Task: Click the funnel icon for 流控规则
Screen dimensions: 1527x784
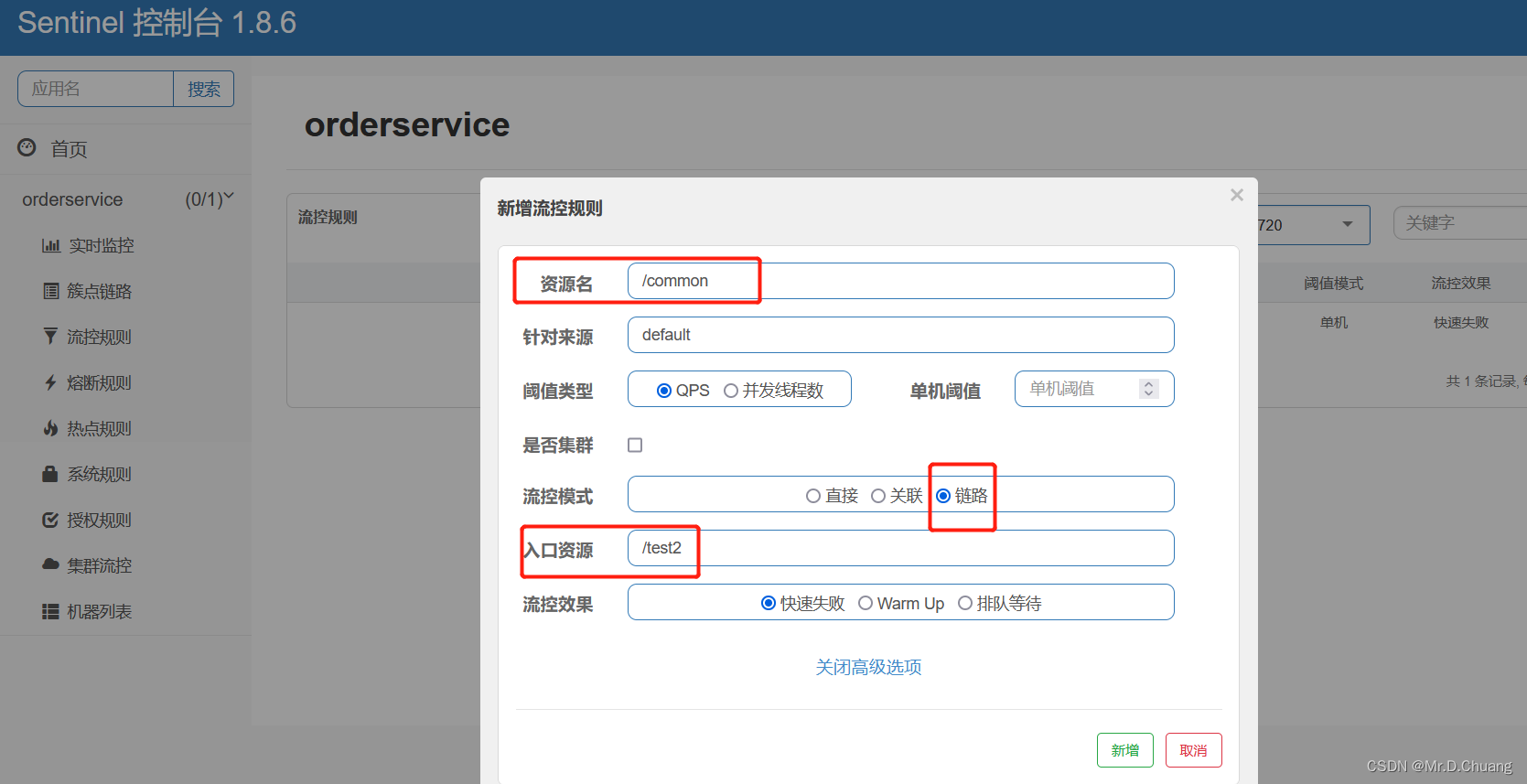Action: [x=51, y=337]
